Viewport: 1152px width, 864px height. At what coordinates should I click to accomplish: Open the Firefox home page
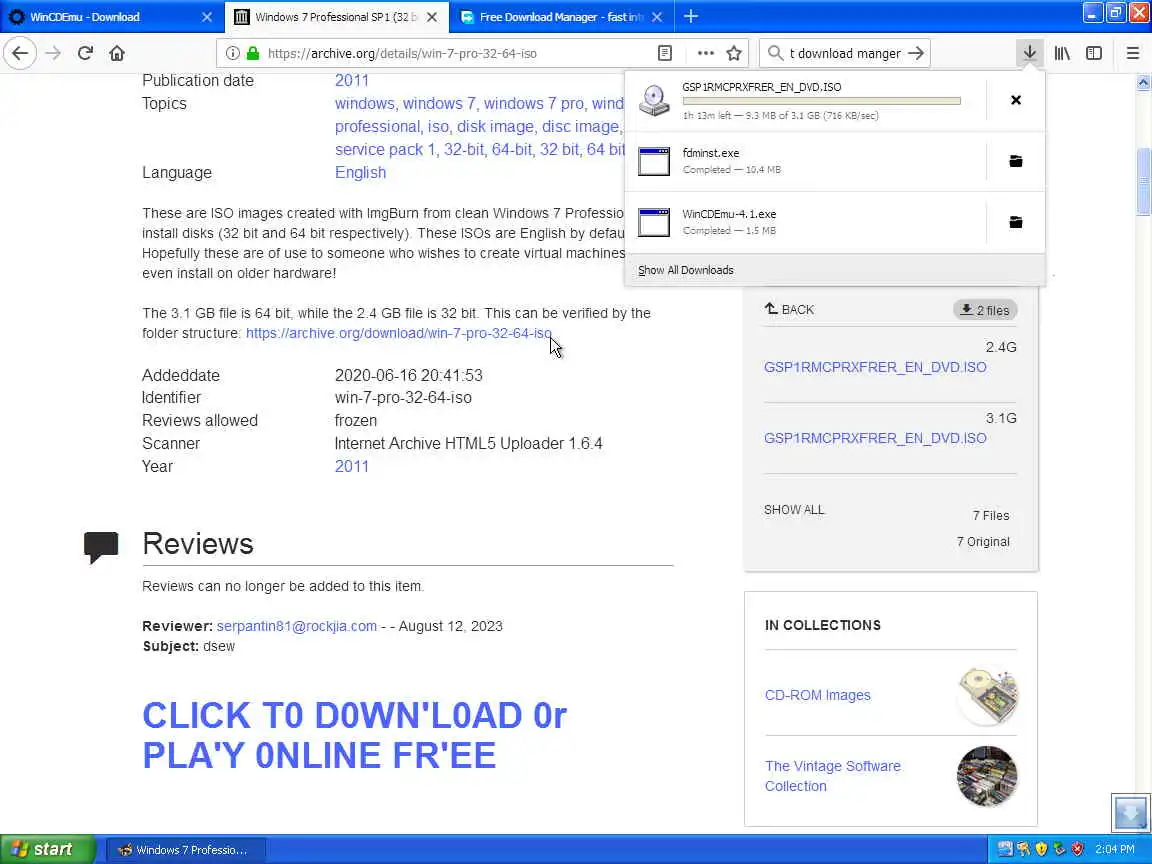click(x=117, y=53)
